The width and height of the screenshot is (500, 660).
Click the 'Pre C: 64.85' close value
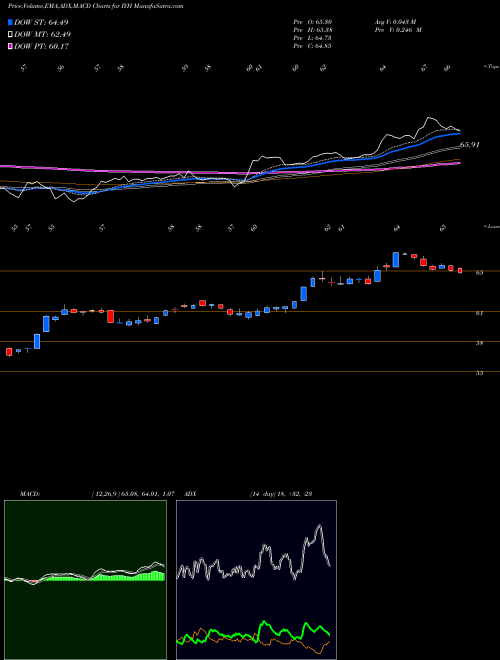(x=313, y=46)
